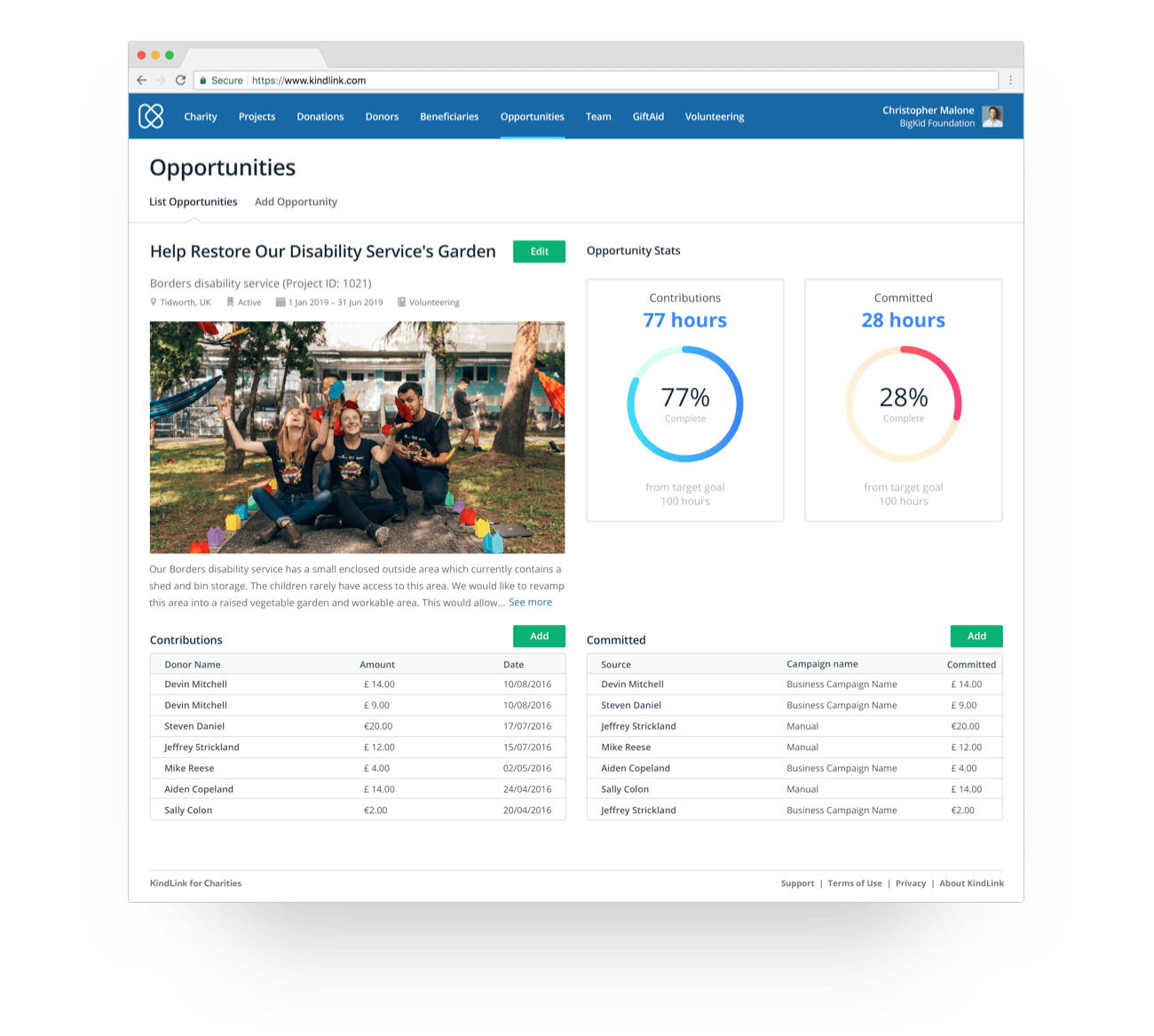The height and width of the screenshot is (1036, 1154).
Task: Go to Volunteering in navigation bar
Action: 715,116
